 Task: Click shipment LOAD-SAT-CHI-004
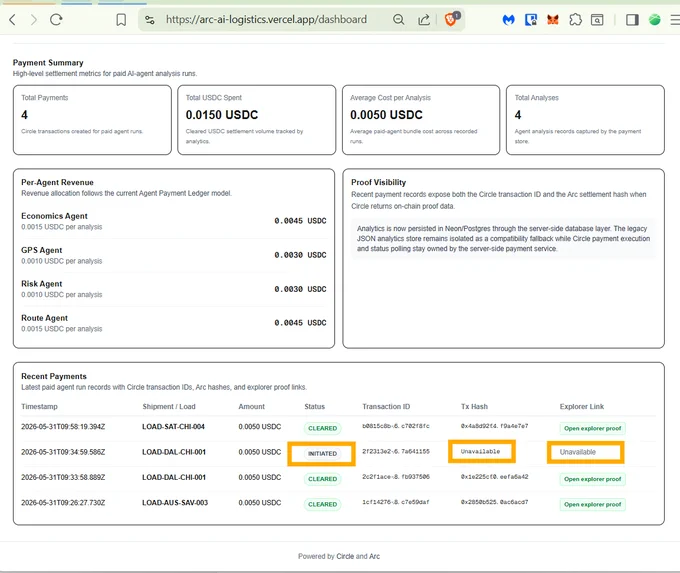tap(173, 427)
